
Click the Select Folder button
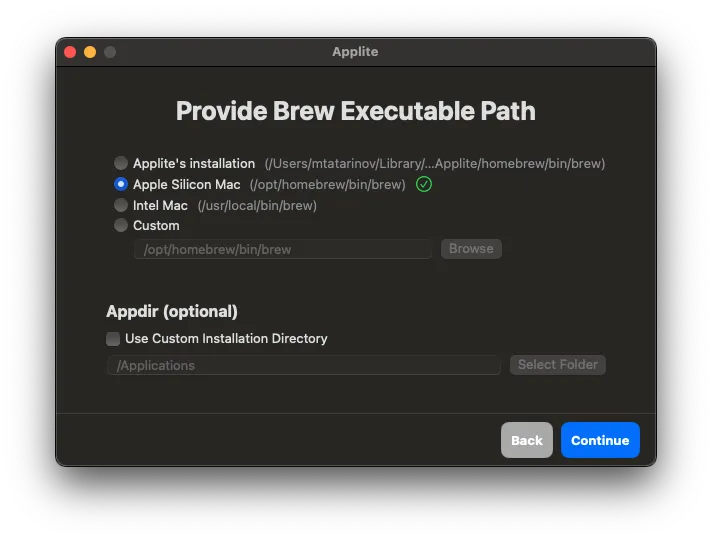coord(558,365)
